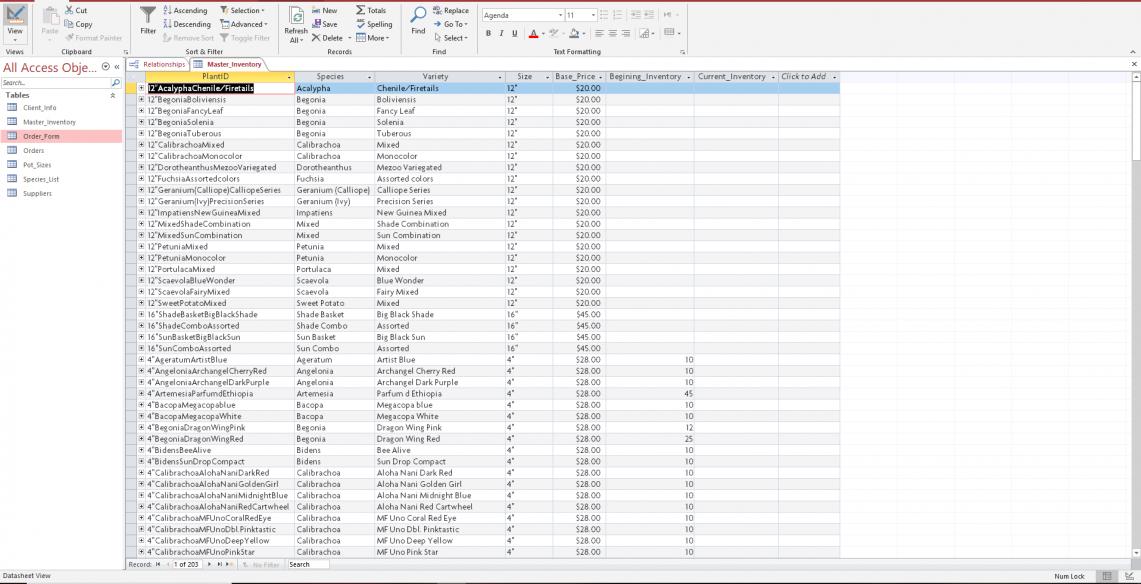
Task: Click the Copy button
Action: [x=78, y=24]
